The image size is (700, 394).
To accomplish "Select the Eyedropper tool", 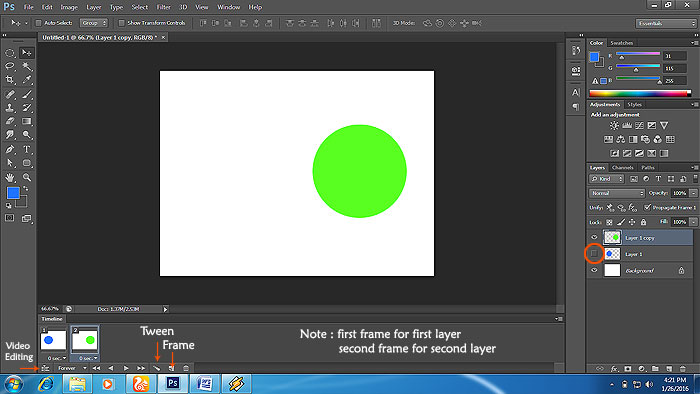I will coord(27,80).
